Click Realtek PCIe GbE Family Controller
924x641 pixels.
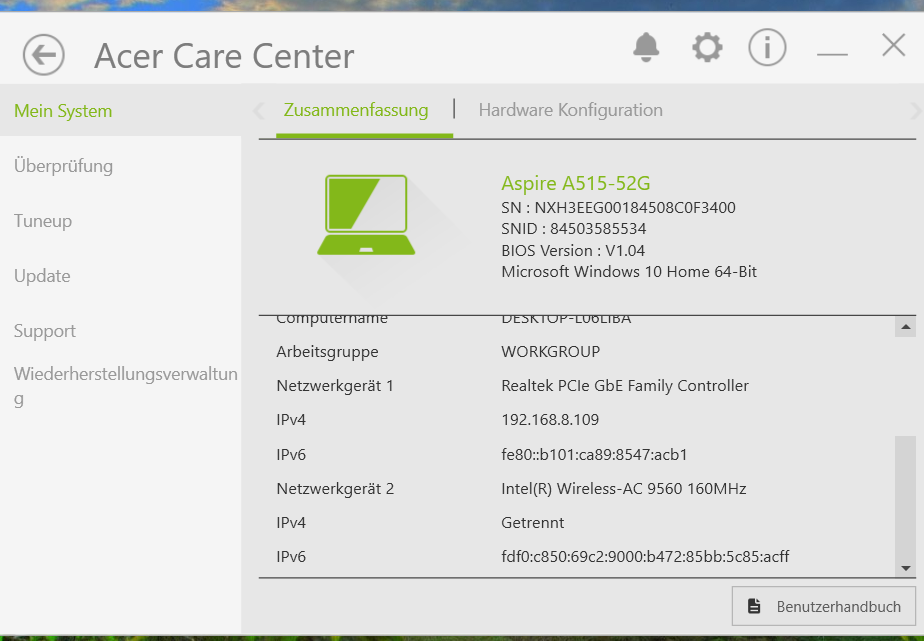(x=625, y=386)
